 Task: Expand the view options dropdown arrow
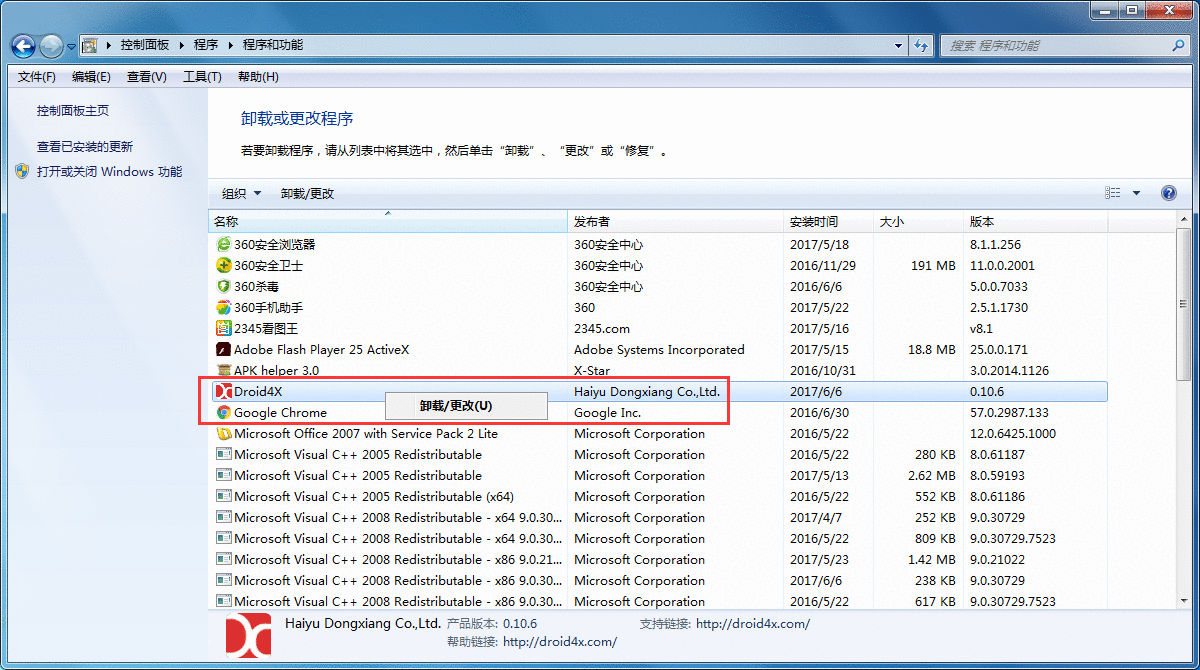coord(1136,193)
